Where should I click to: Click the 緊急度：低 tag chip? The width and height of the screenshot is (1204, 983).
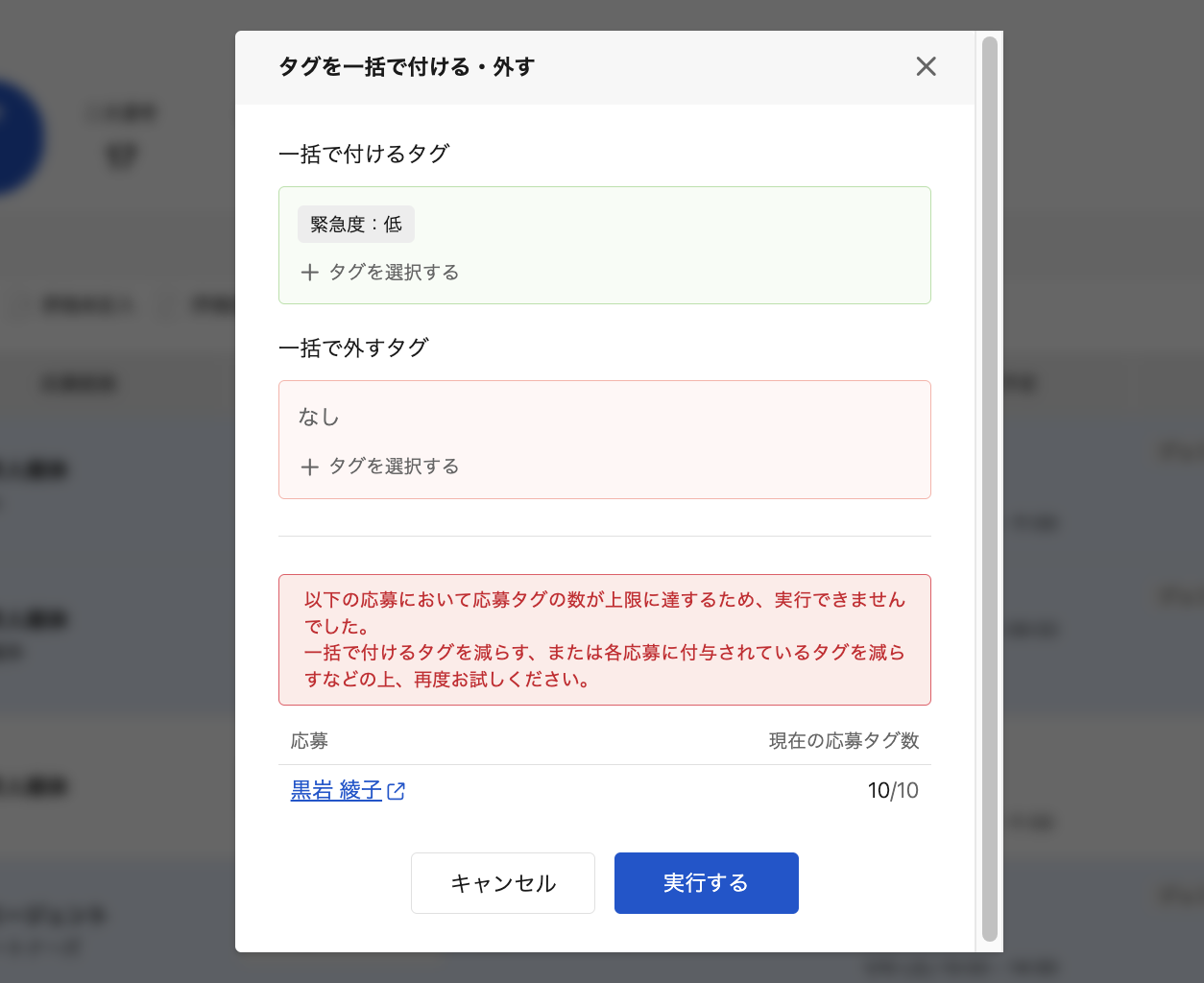coord(356,225)
